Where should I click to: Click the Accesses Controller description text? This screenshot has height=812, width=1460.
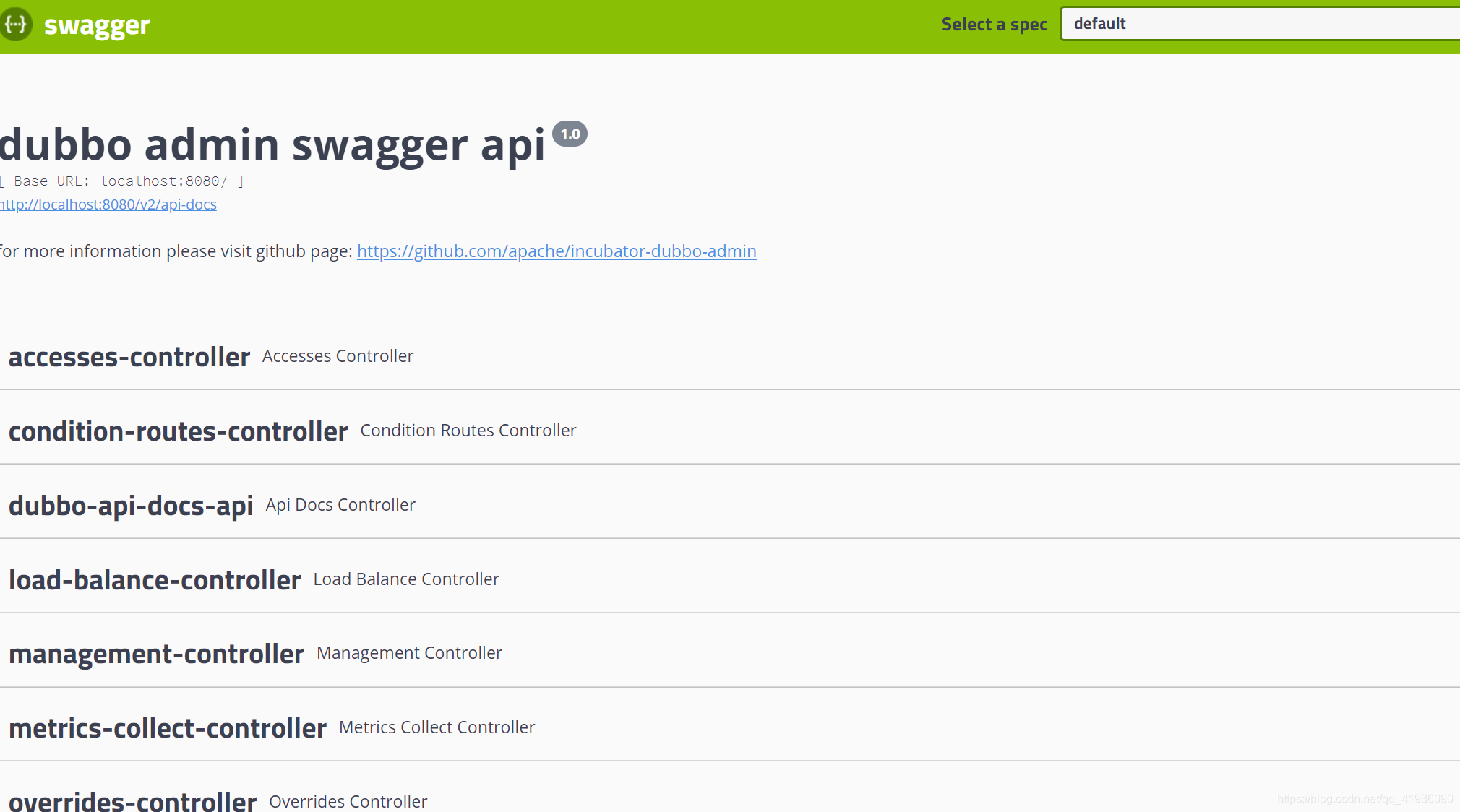click(x=338, y=356)
